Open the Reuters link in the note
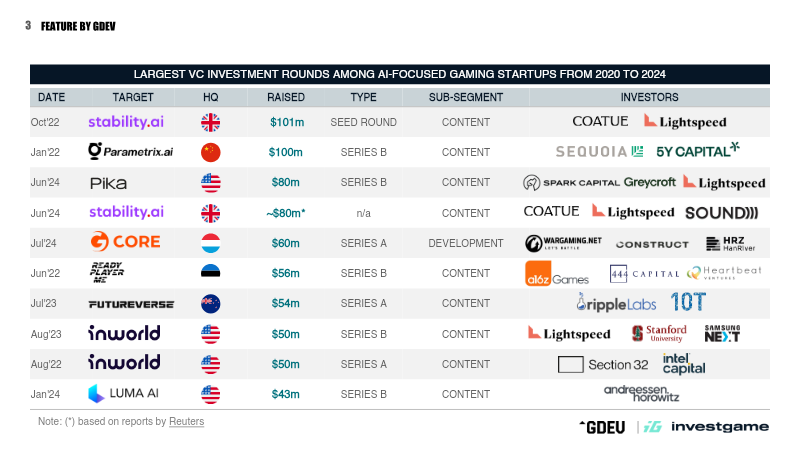 (x=186, y=422)
